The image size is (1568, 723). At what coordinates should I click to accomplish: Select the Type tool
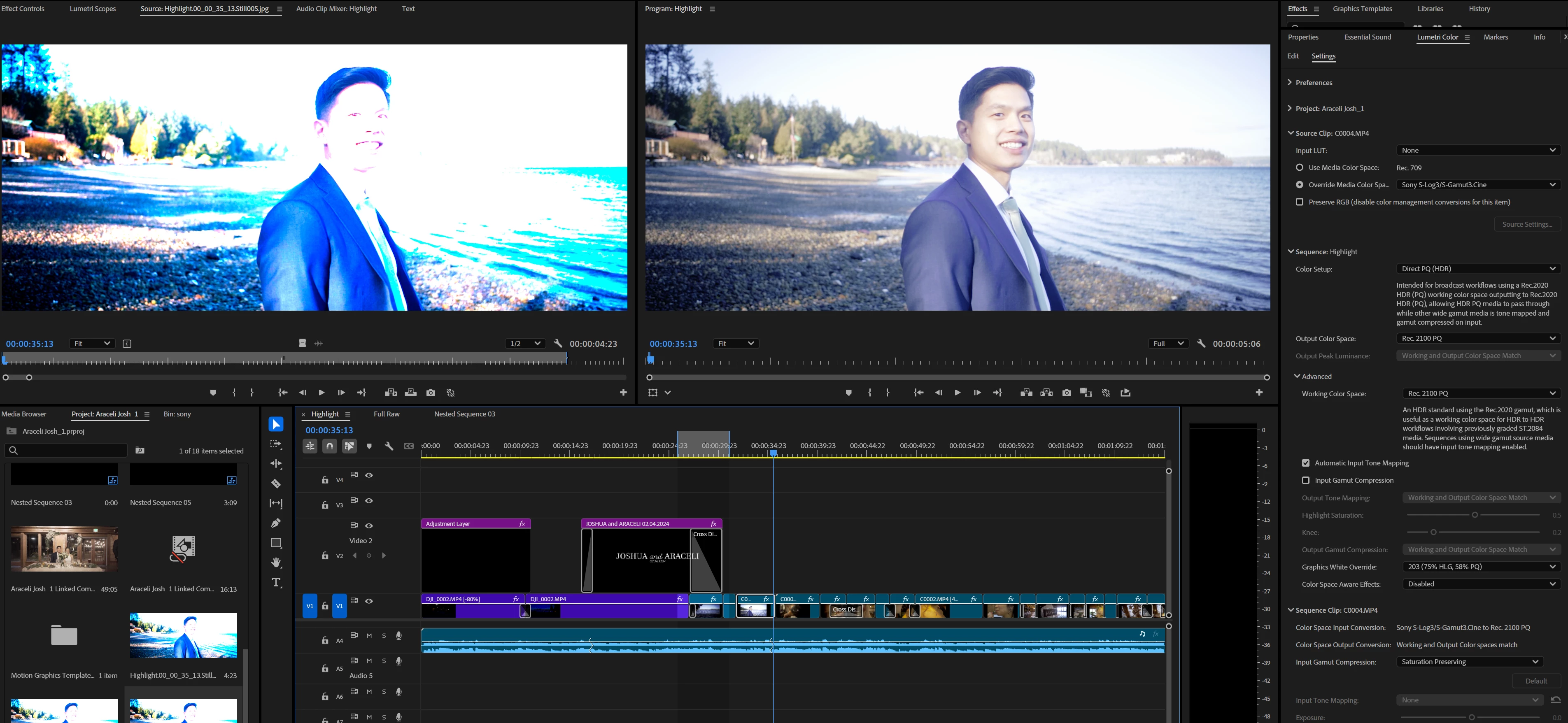[276, 582]
